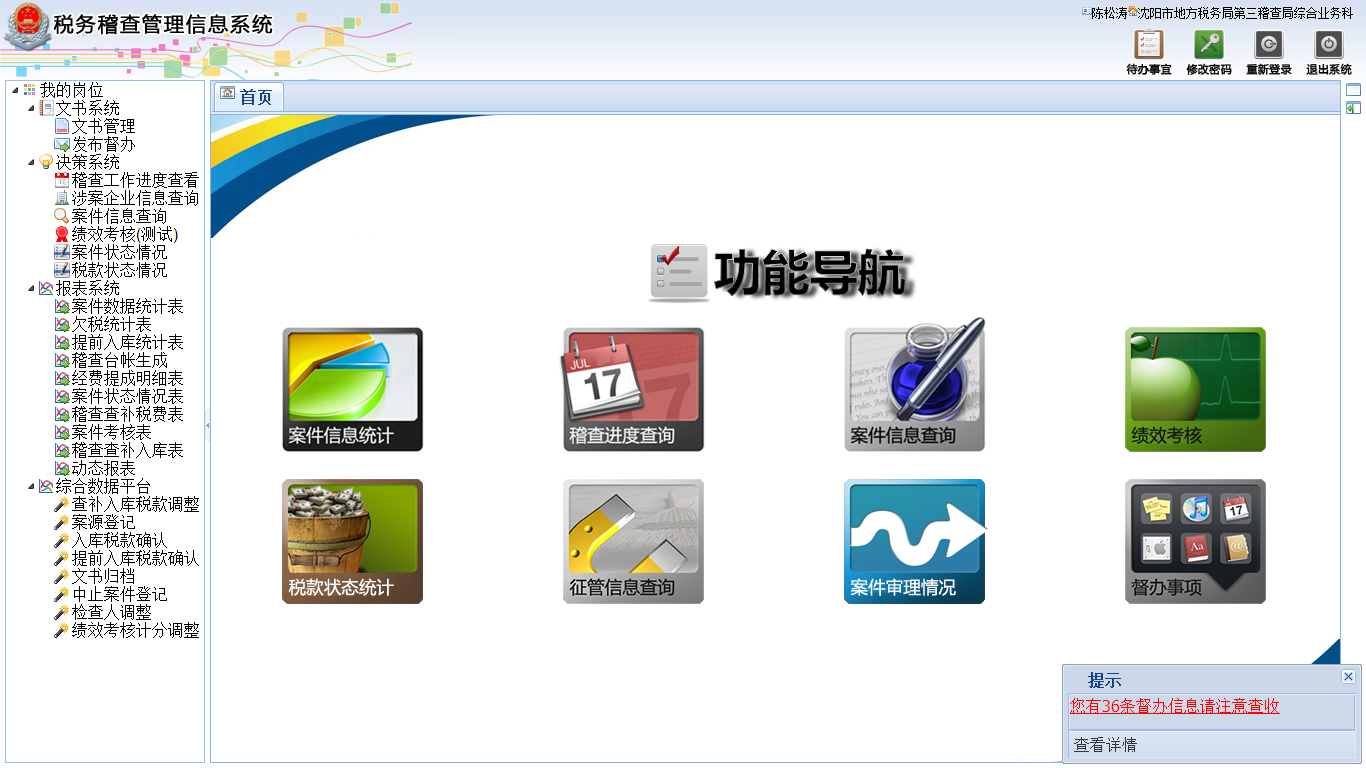Click the red ribbon icon beside 绩效考核(测试)
Viewport: 1366px width, 768px height.
pyautogui.click(x=62, y=235)
